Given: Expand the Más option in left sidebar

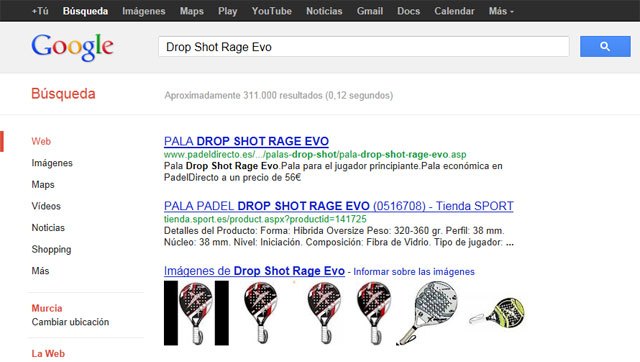Looking at the screenshot, I should (x=40, y=271).
